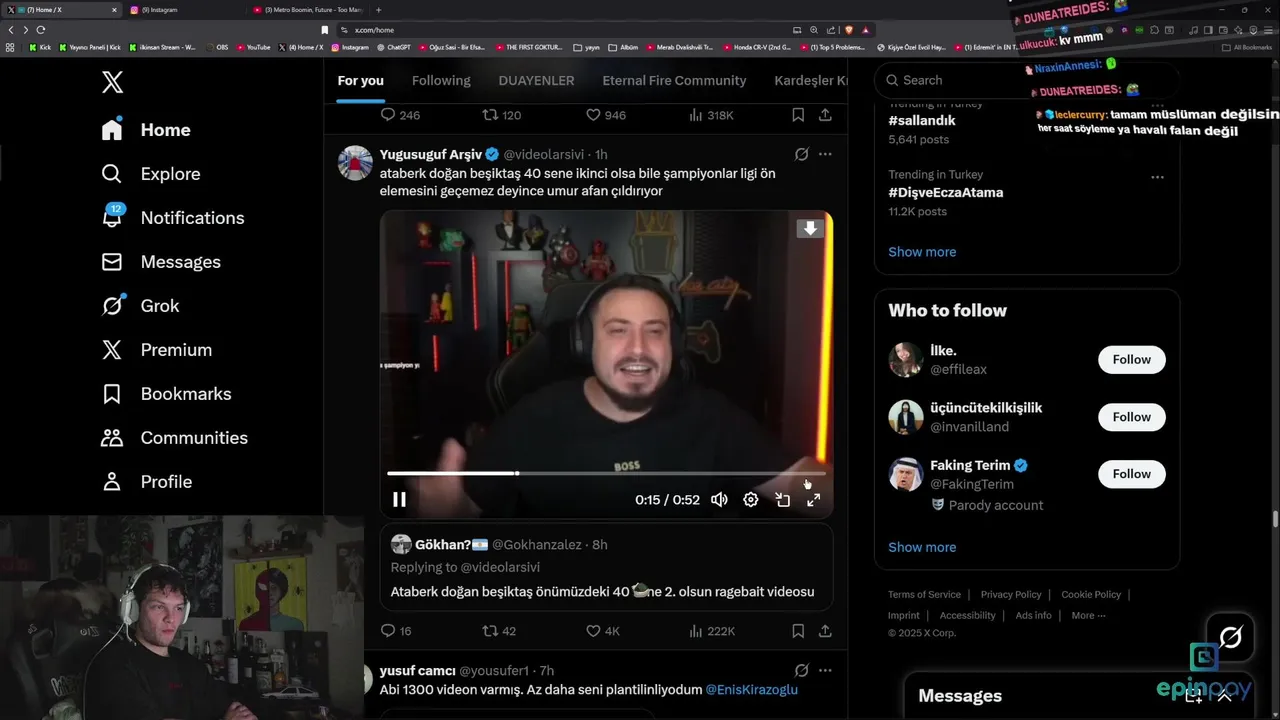1280x720 pixels.
Task: Click the X logo in the sidebar
Action: [113, 82]
